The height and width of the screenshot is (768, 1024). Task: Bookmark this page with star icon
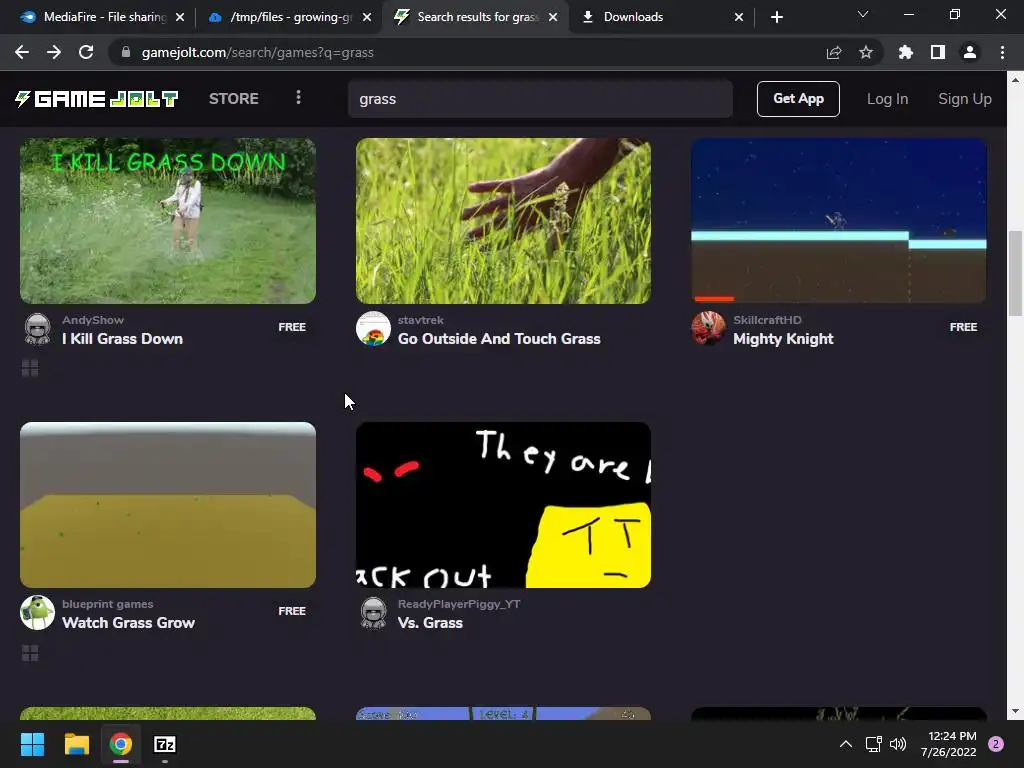point(866,52)
